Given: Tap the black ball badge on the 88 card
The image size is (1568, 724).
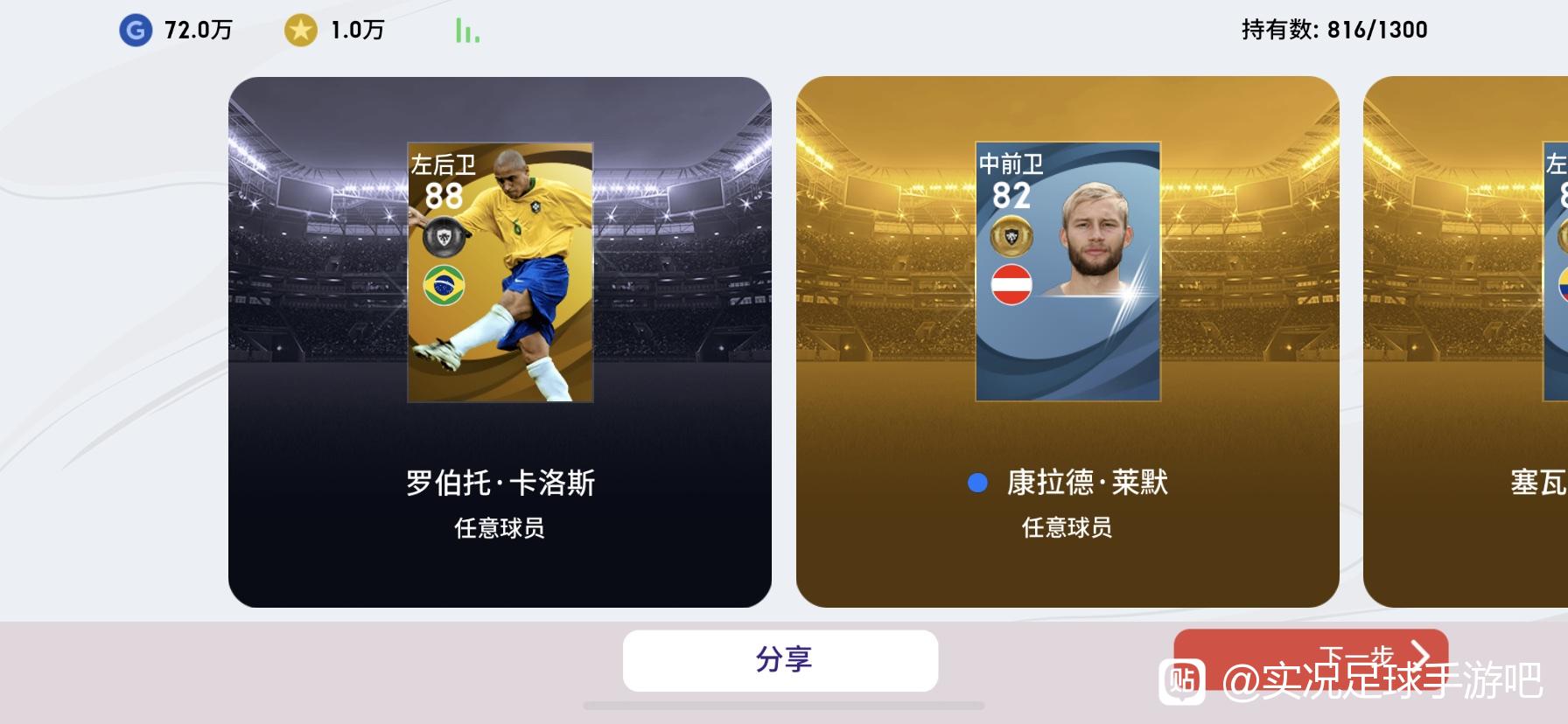Looking at the screenshot, I should pyautogui.click(x=444, y=236).
